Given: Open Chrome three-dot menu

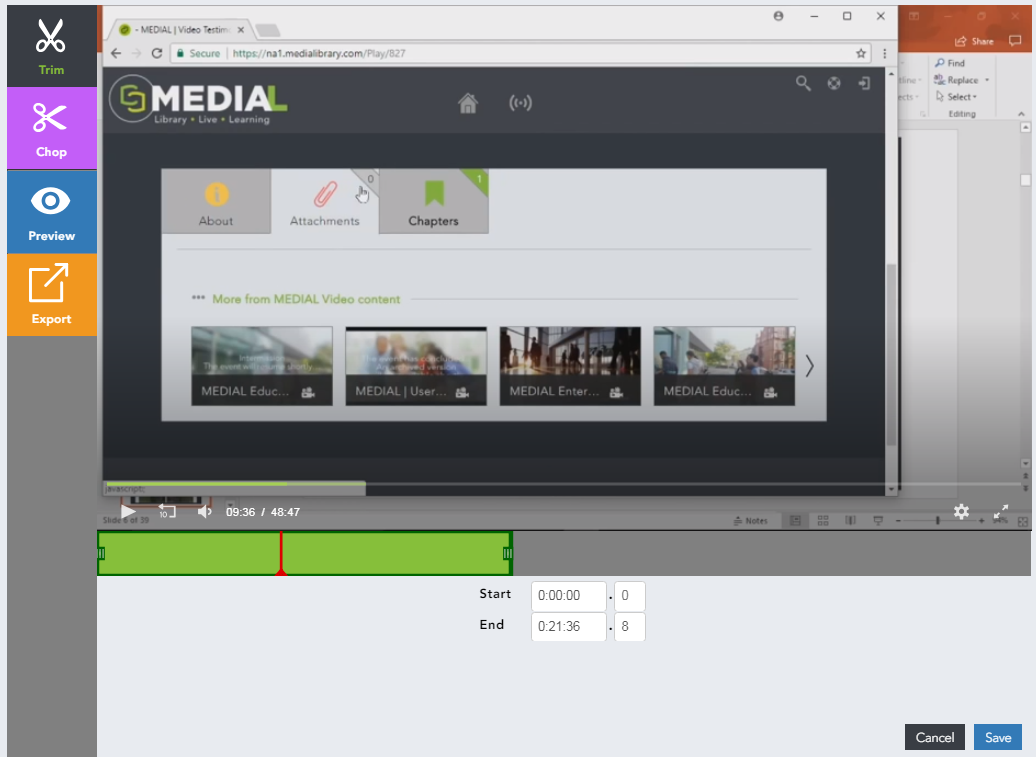Looking at the screenshot, I should (x=884, y=54).
